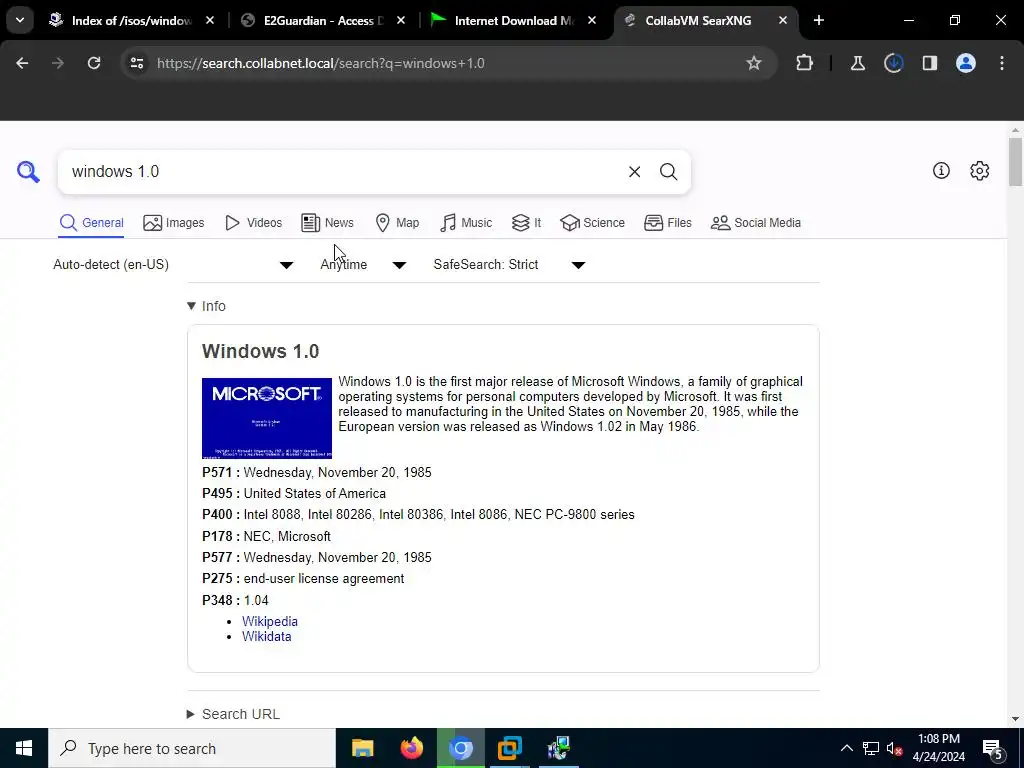Open the Wikipedia link
Viewport: 1024px width, 768px height.
270,621
